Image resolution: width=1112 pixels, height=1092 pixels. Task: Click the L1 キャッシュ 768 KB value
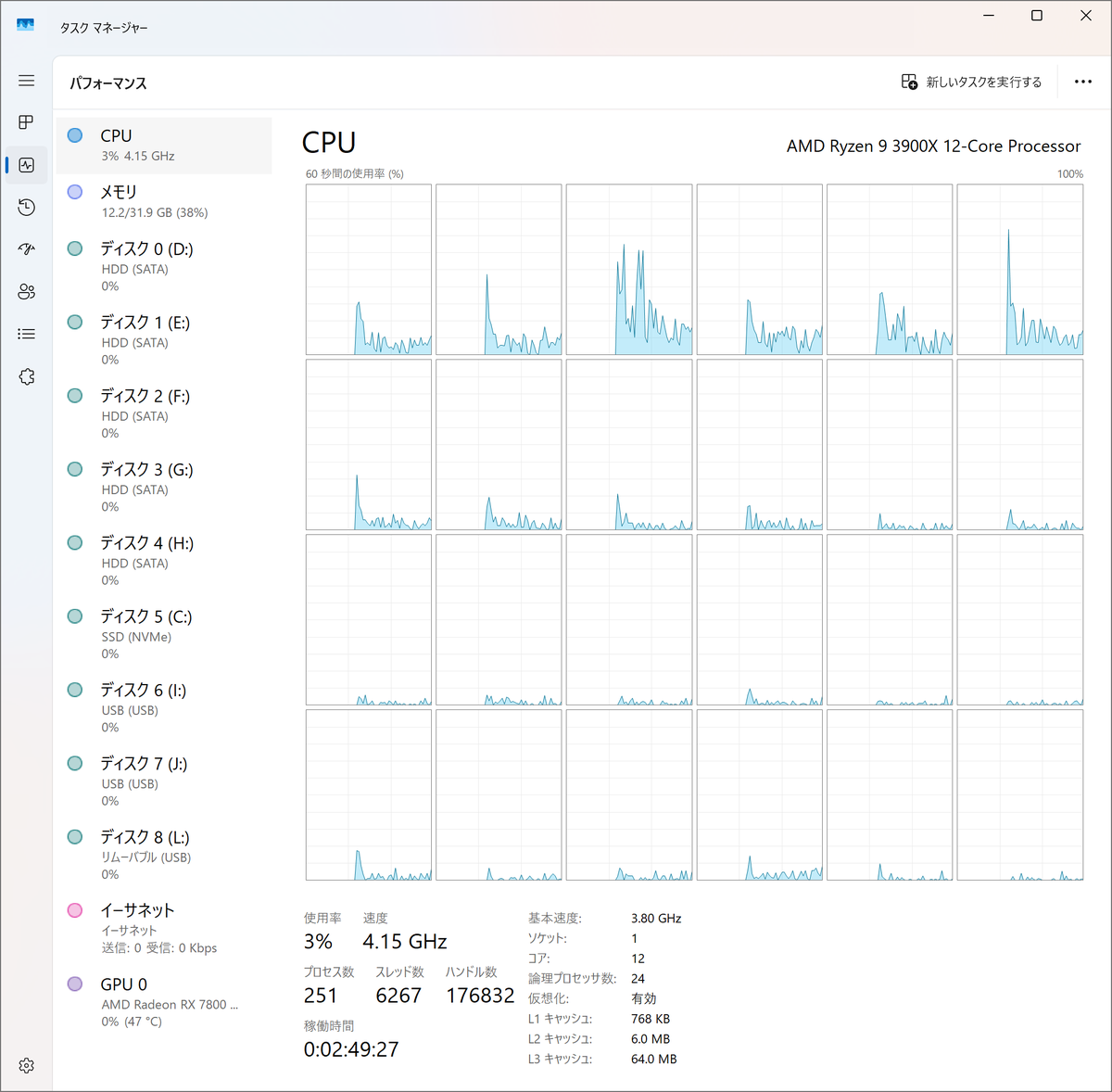(x=651, y=1019)
